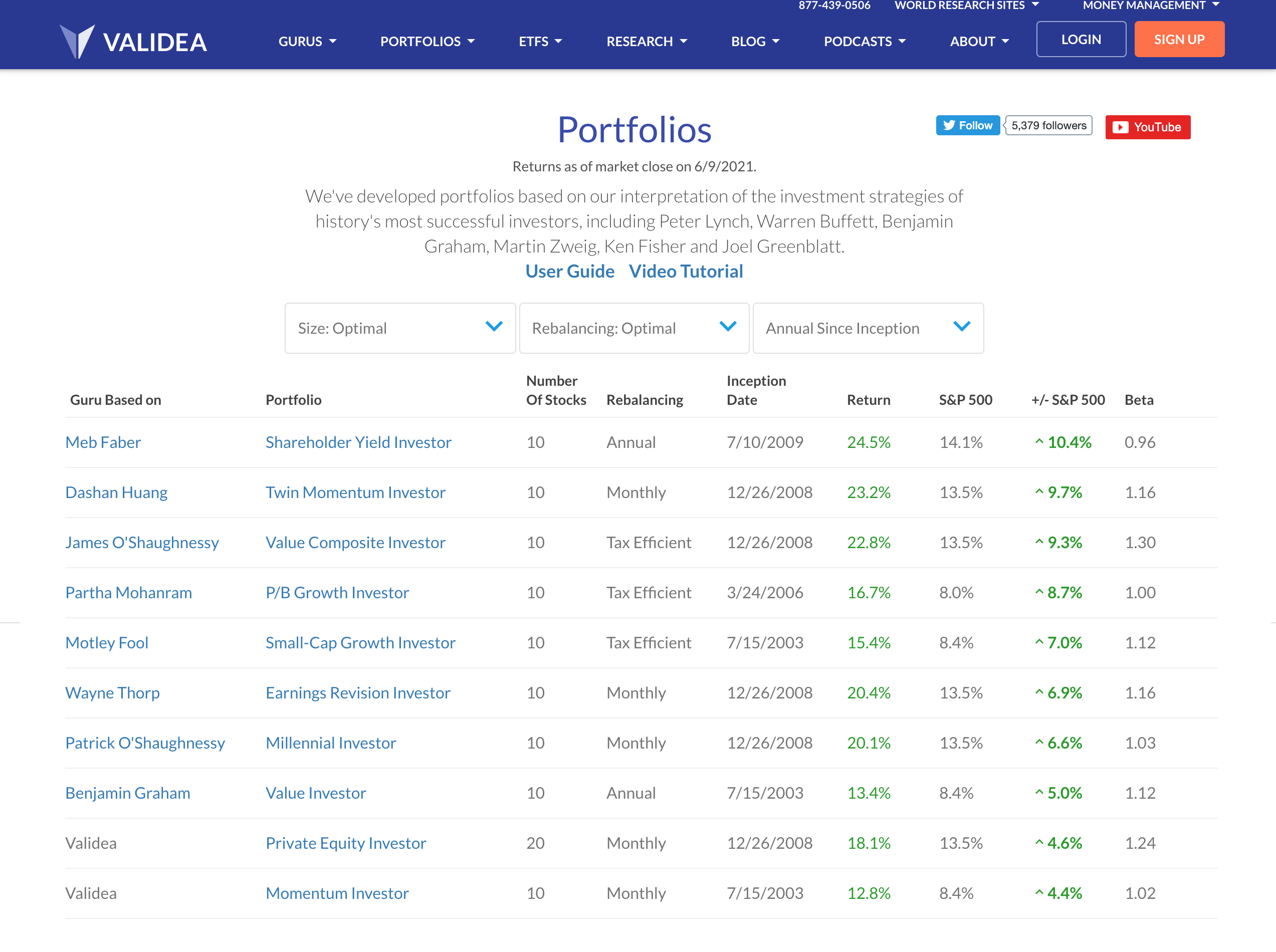Screen dimensions: 1276x952
Task: Open the Annual Since Inception dropdown
Action: coord(868,329)
